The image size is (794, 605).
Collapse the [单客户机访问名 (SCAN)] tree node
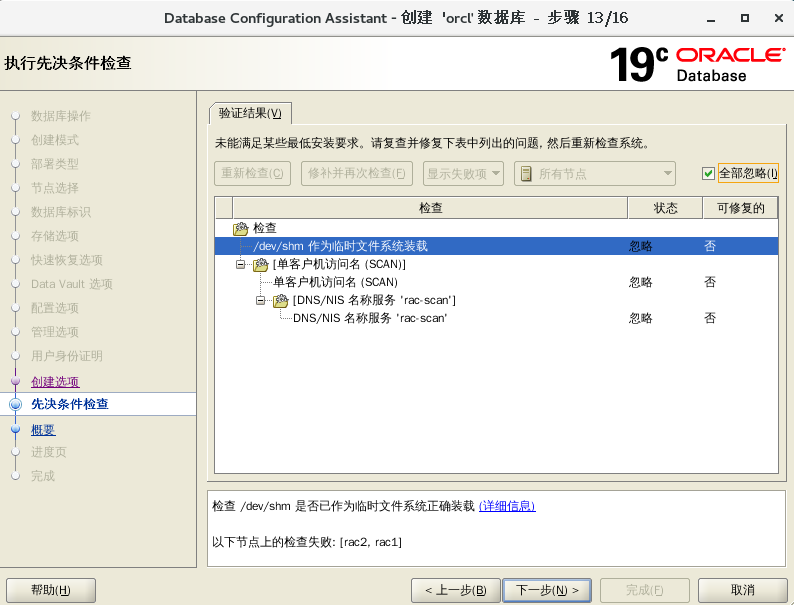point(241,264)
